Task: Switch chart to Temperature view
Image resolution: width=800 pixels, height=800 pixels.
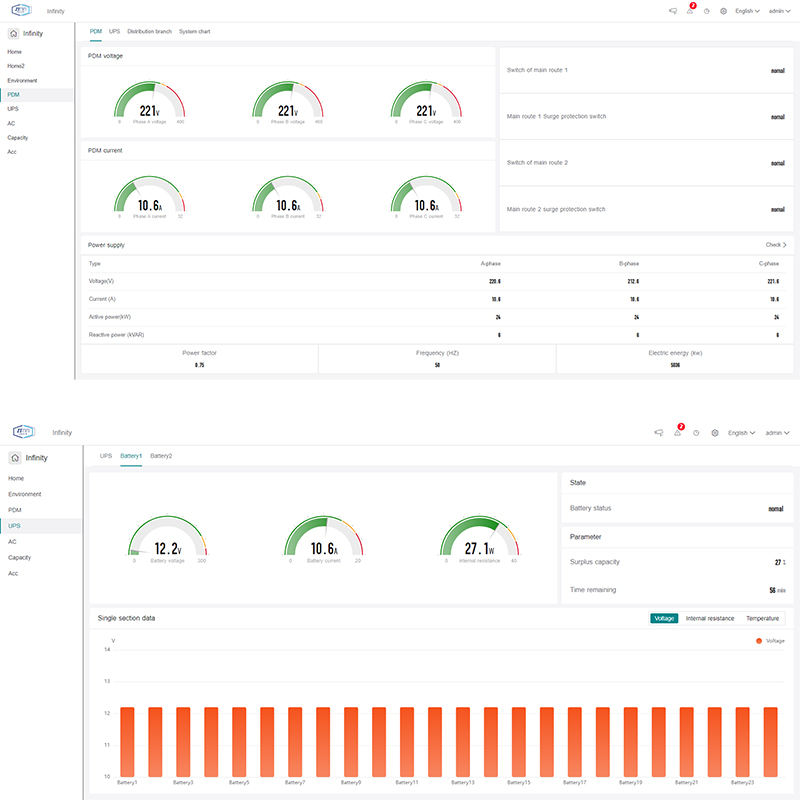Action: pos(762,618)
